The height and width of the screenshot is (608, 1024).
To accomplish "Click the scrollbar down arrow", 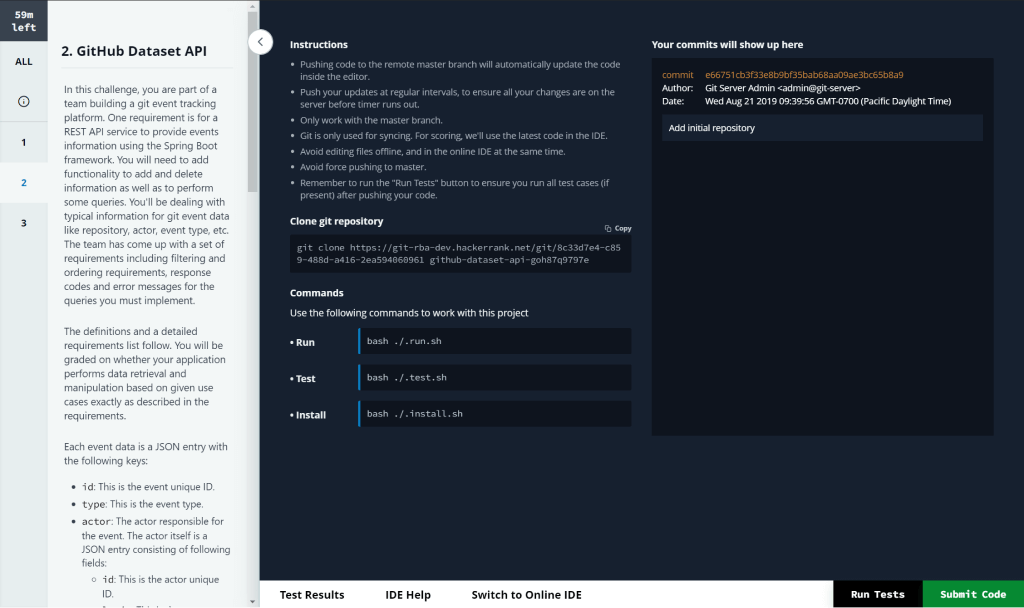I will click(253, 602).
